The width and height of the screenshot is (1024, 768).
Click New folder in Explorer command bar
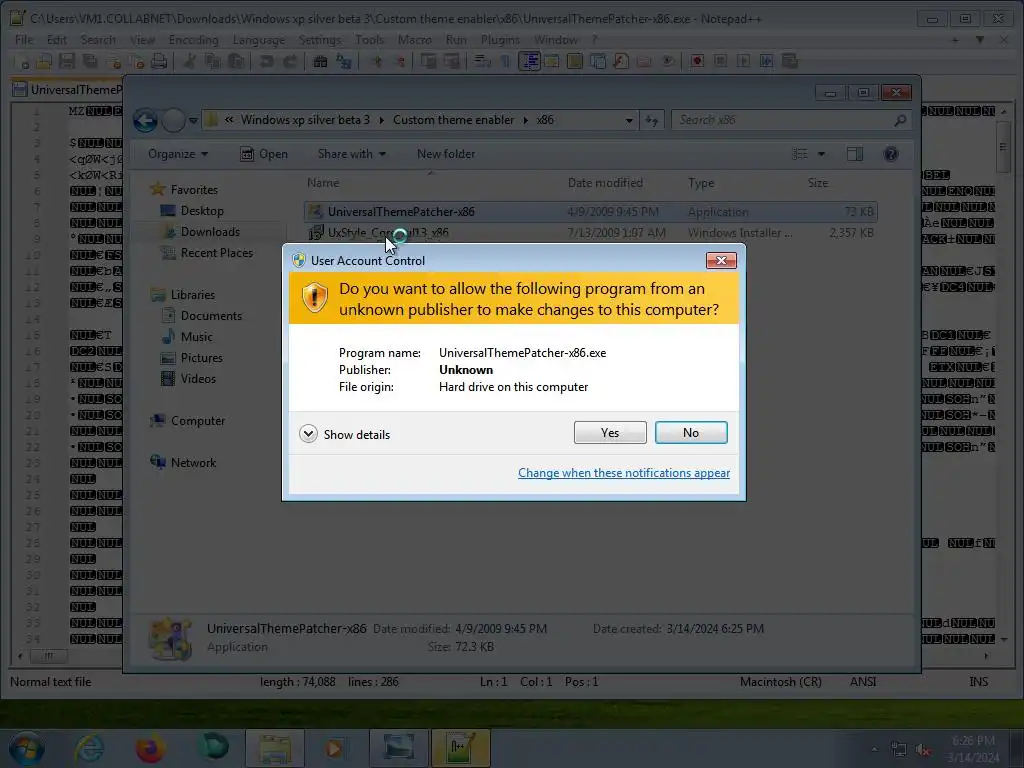click(446, 154)
